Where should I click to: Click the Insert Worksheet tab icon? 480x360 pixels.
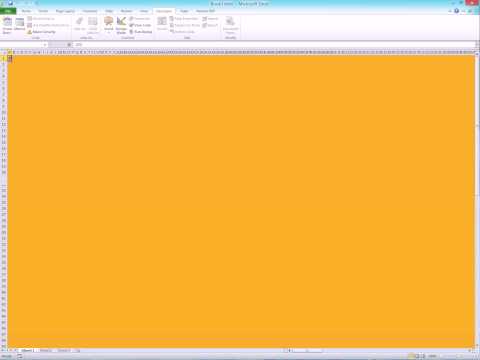pyautogui.click(x=77, y=350)
